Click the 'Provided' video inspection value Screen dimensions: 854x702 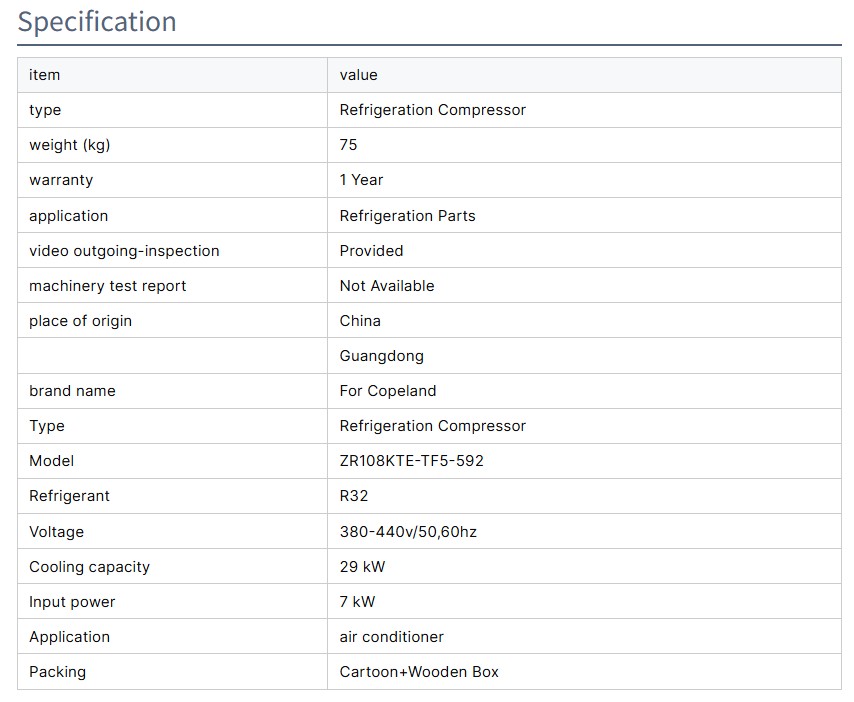coord(371,251)
